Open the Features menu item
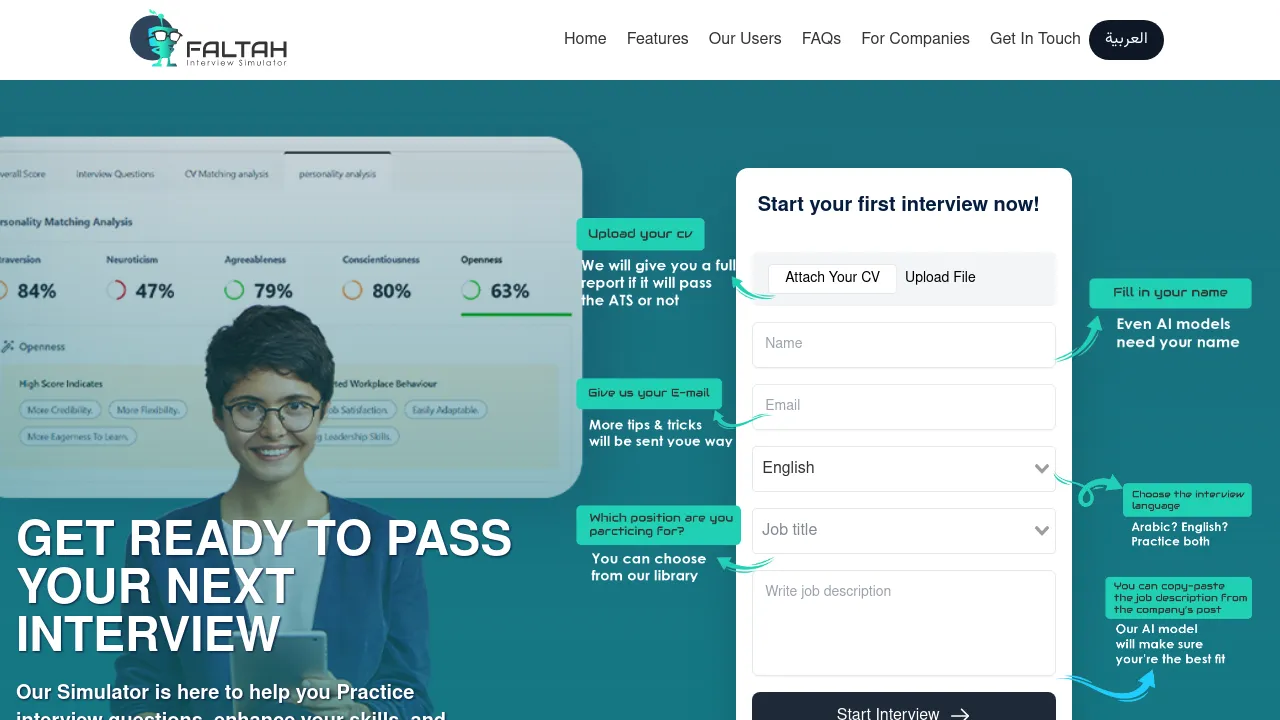The height and width of the screenshot is (720, 1280). 658,39
